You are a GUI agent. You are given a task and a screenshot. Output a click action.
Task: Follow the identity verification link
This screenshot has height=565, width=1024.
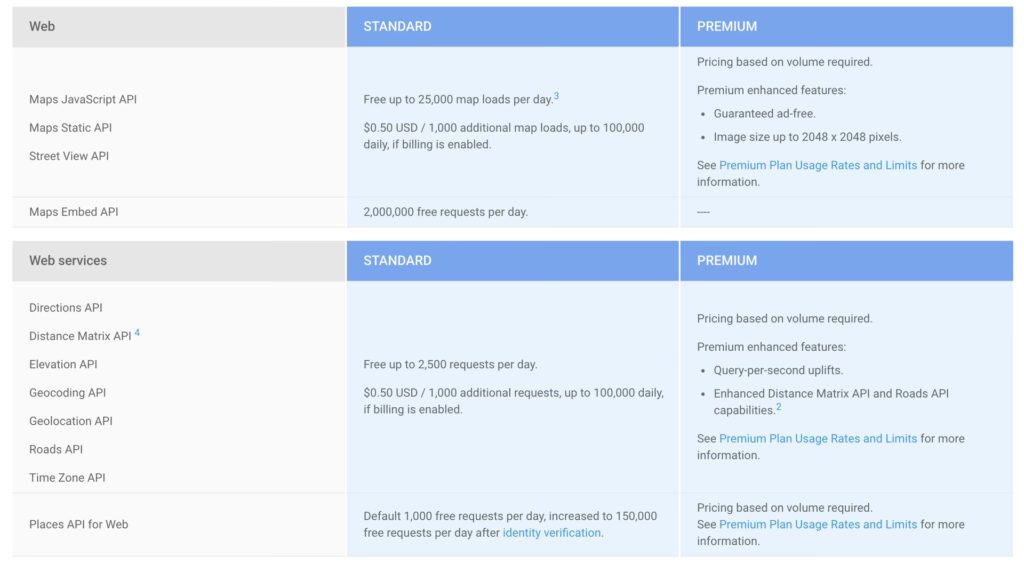click(x=551, y=533)
